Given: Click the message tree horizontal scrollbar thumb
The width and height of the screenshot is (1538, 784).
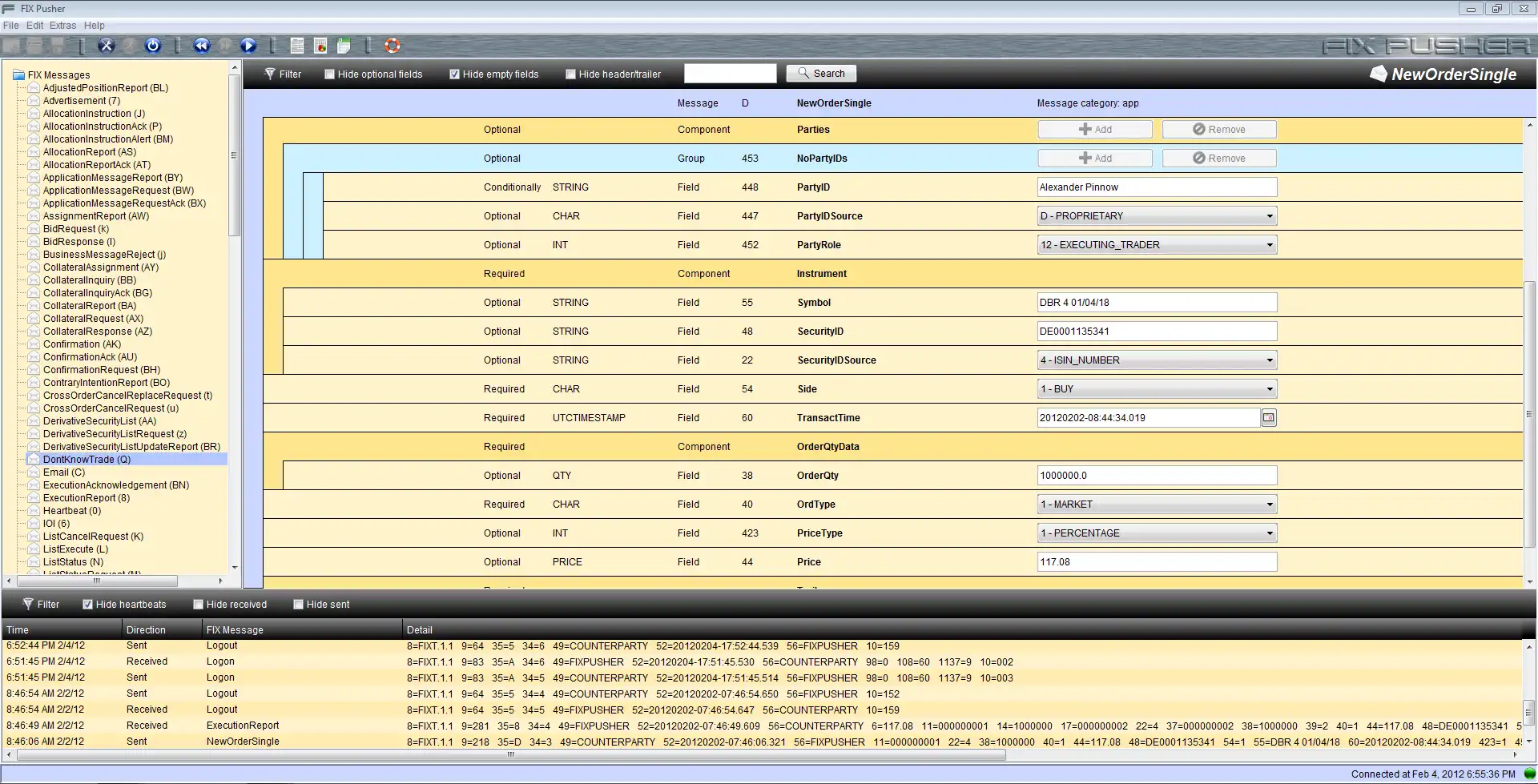Looking at the screenshot, I should coord(96,581).
